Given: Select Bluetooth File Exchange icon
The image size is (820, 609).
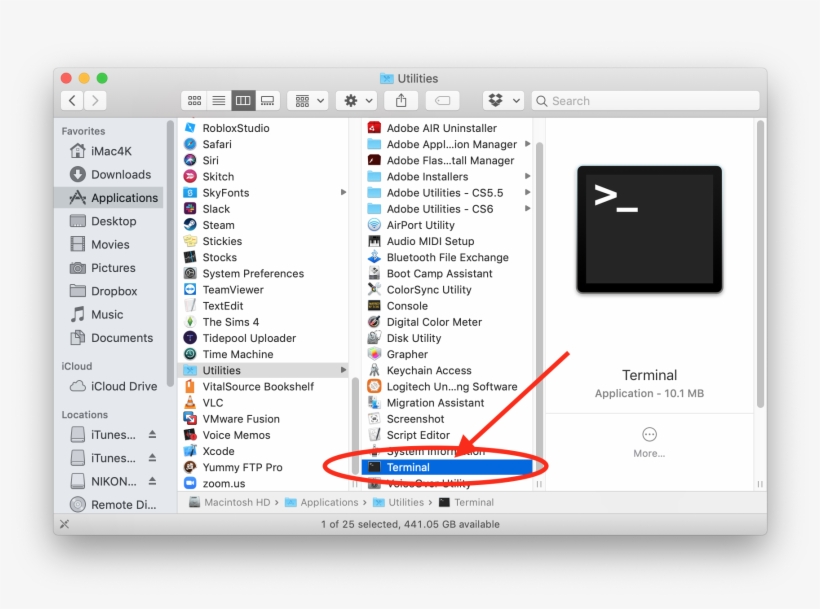Looking at the screenshot, I should [x=374, y=257].
